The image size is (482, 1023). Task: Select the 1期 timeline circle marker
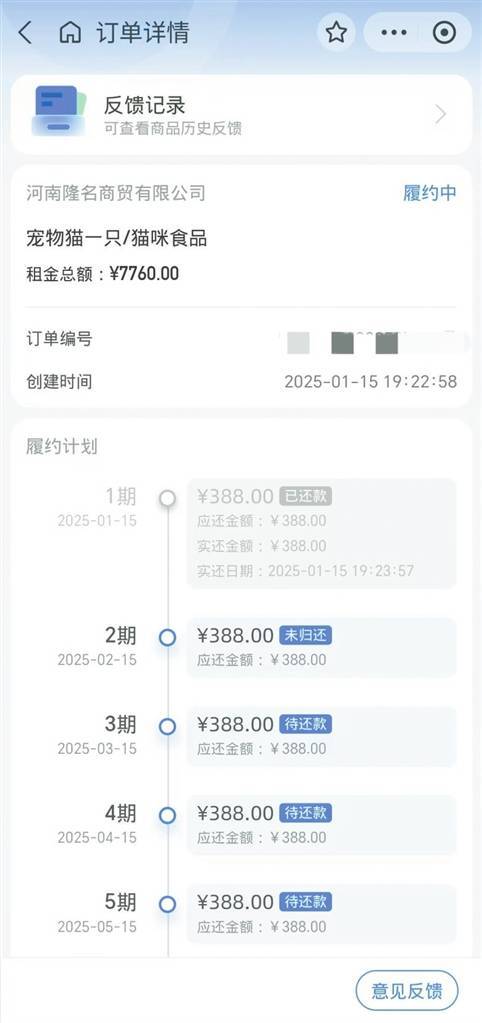(168, 498)
